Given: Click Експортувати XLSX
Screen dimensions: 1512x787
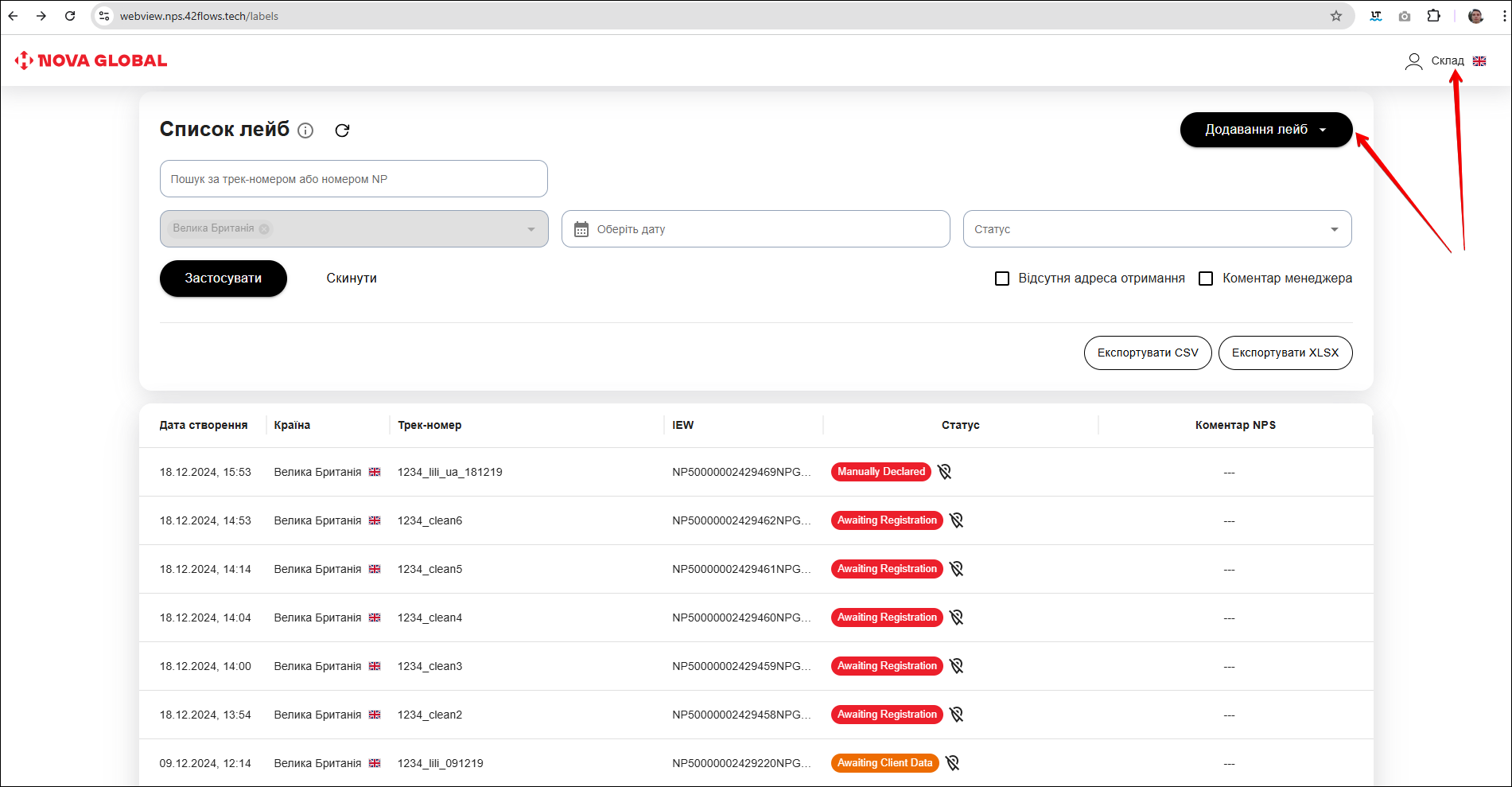Looking at the screenshot, I should click(1285, 353).
